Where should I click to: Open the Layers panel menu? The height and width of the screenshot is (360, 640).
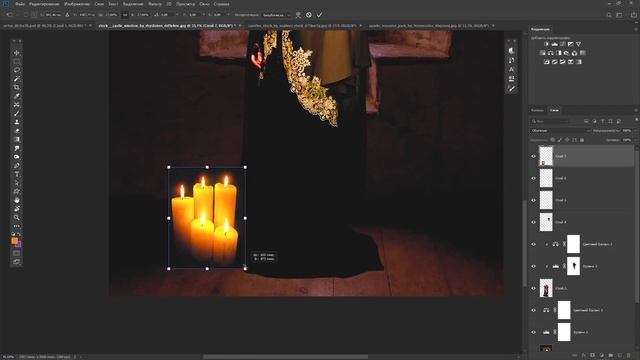point(636,110)
